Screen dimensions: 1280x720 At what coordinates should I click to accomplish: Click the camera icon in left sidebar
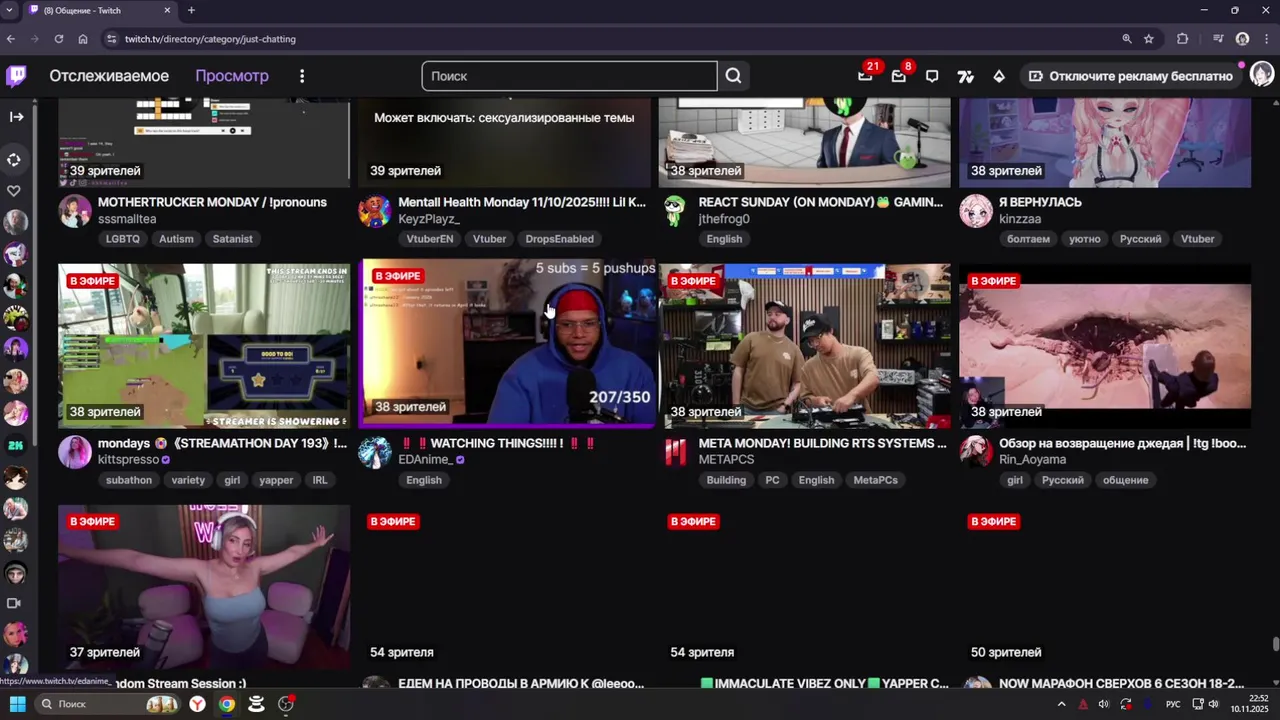pos(14,603)
